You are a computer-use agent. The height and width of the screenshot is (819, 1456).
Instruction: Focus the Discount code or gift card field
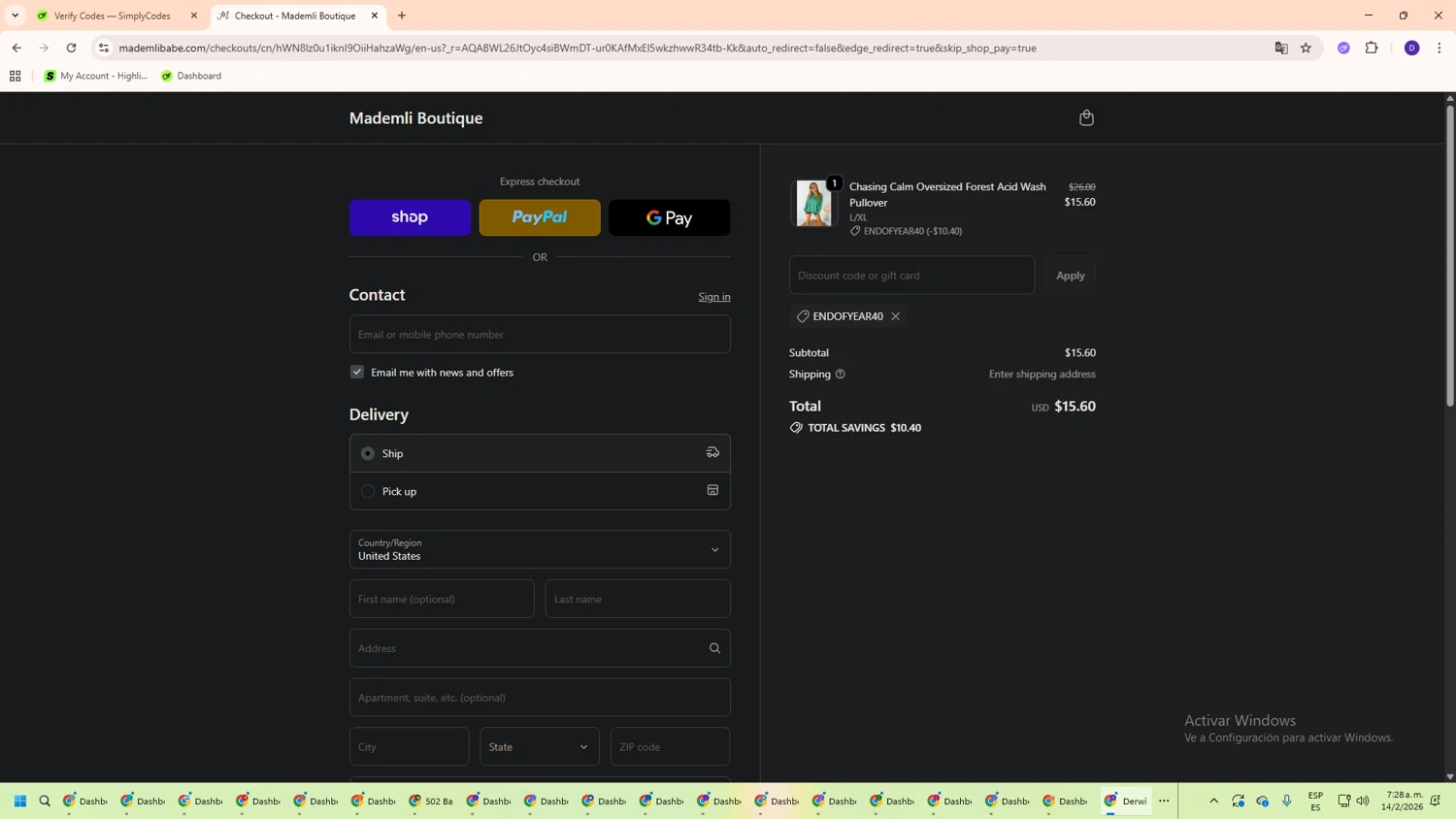(x=911, y=276)
